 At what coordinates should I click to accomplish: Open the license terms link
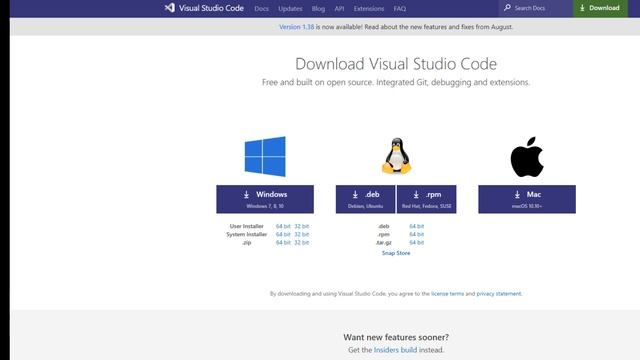tap(447, 293)
